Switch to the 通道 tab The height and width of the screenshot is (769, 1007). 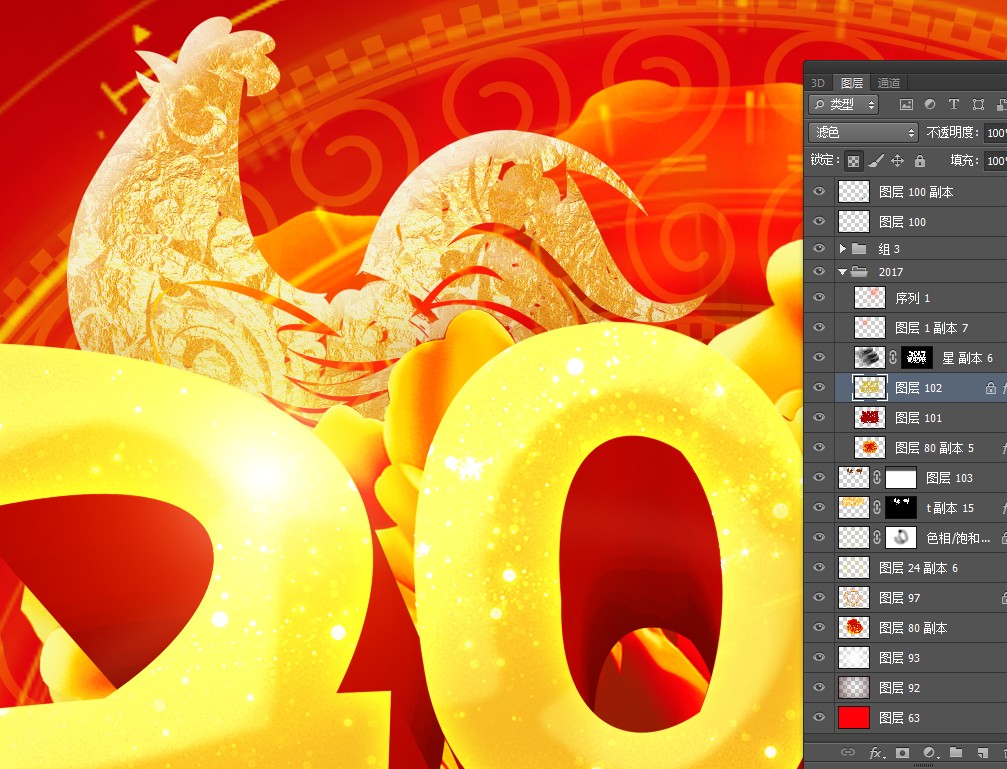point(889,83)
